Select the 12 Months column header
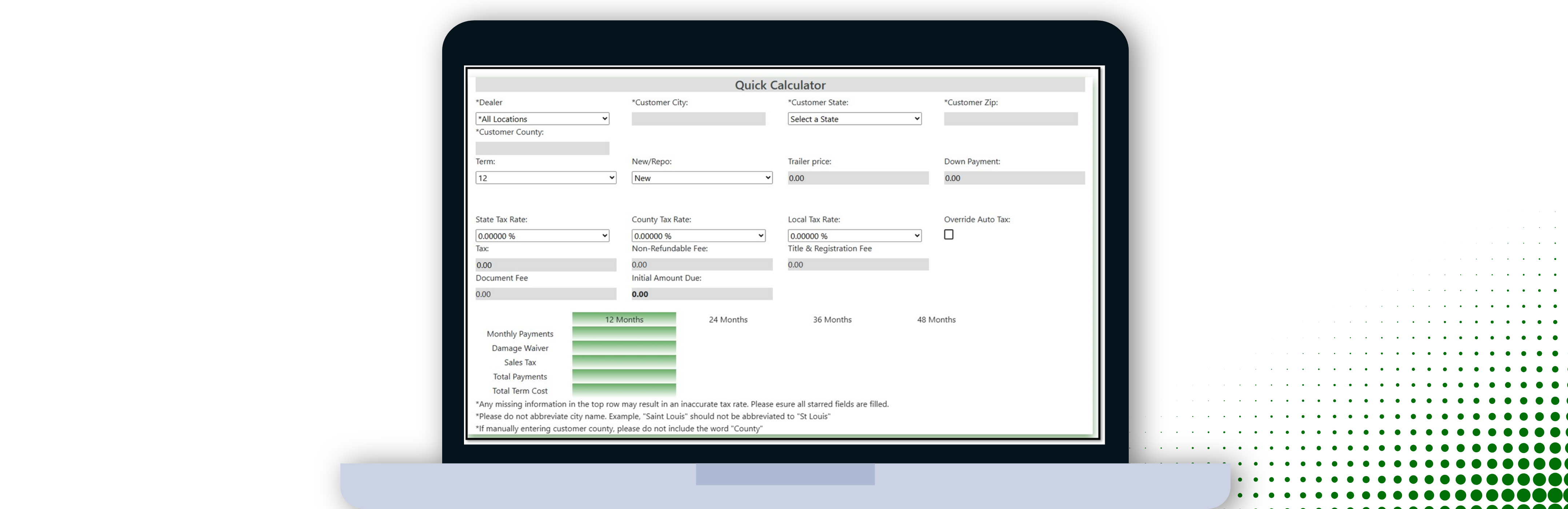The image size is (1568, 509). click(x=624, y=319)
